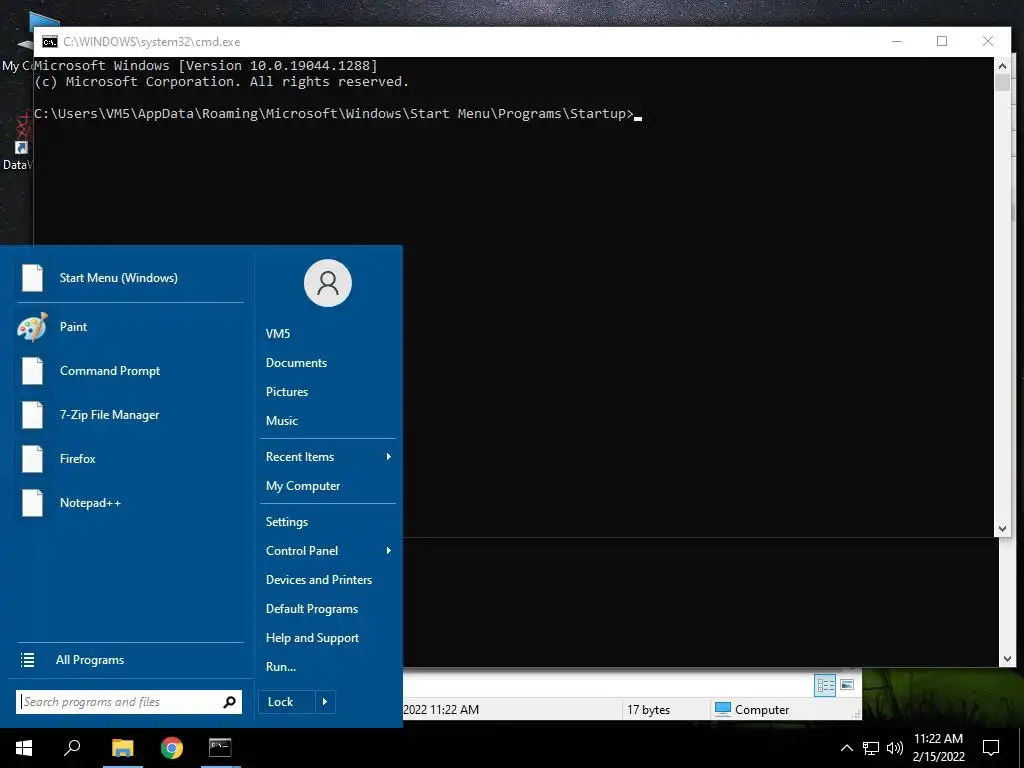Select the cmd window taskbar icon
1024x768 pixels.
220,747
